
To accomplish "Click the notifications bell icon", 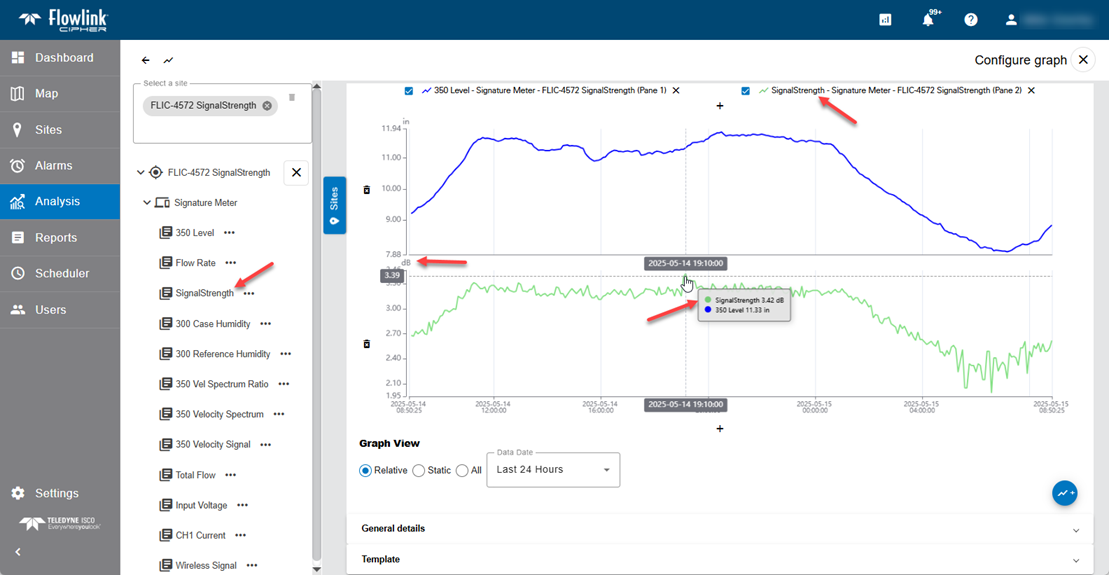I will [928, 20].
